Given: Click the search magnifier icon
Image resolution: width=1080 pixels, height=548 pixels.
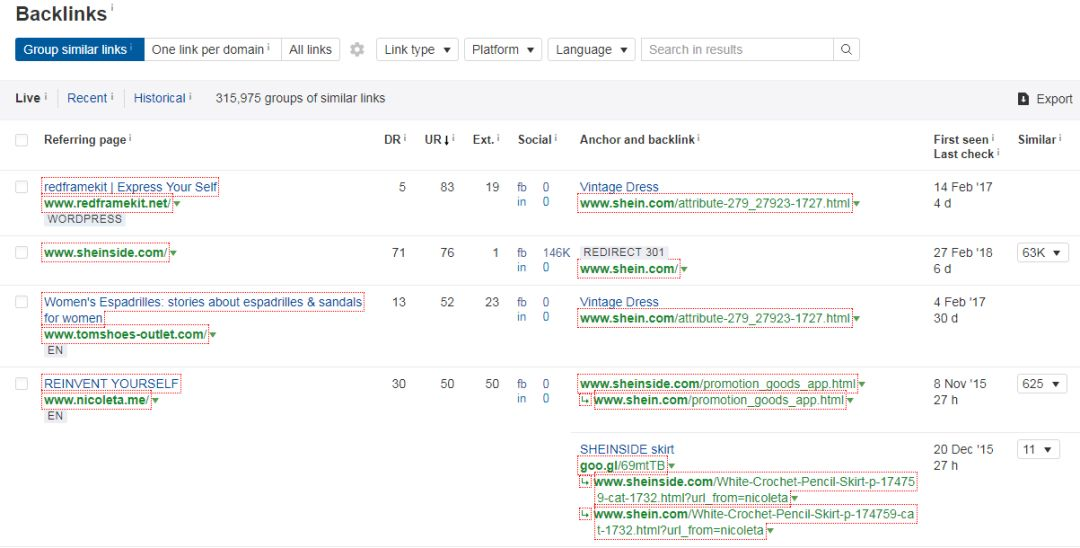Looking at the screenshot, I should click(x=847, y=50).
